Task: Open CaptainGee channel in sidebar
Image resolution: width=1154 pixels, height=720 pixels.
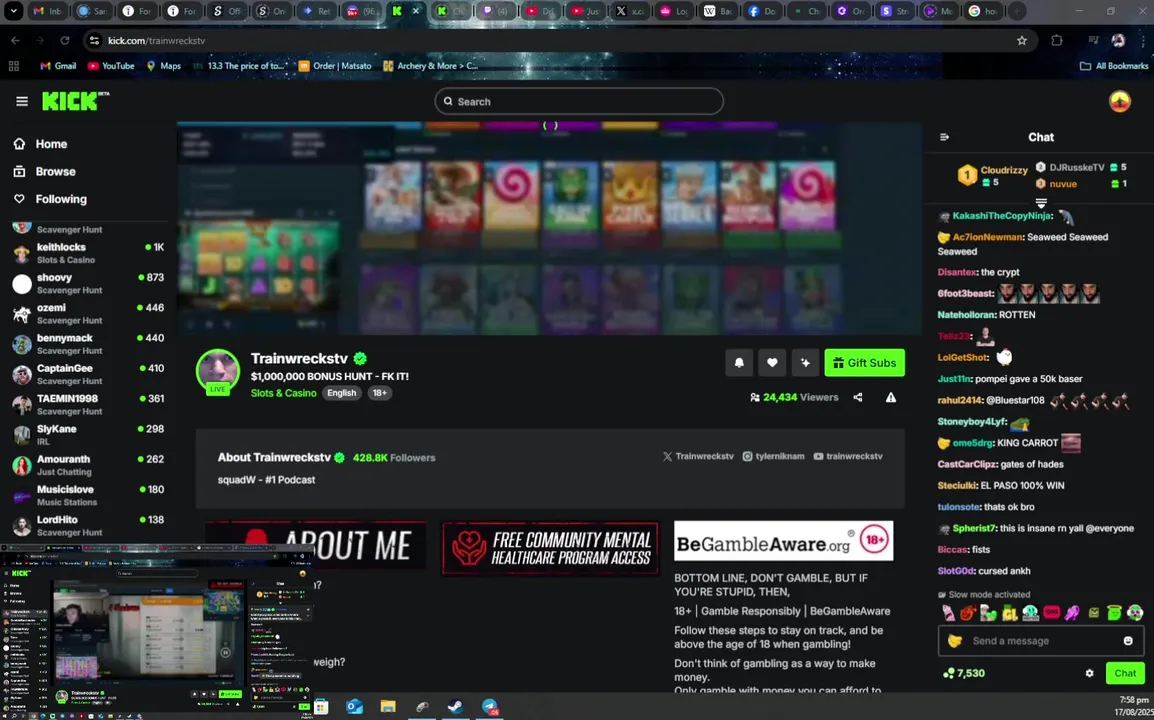Action: click(x=88, y=374)
